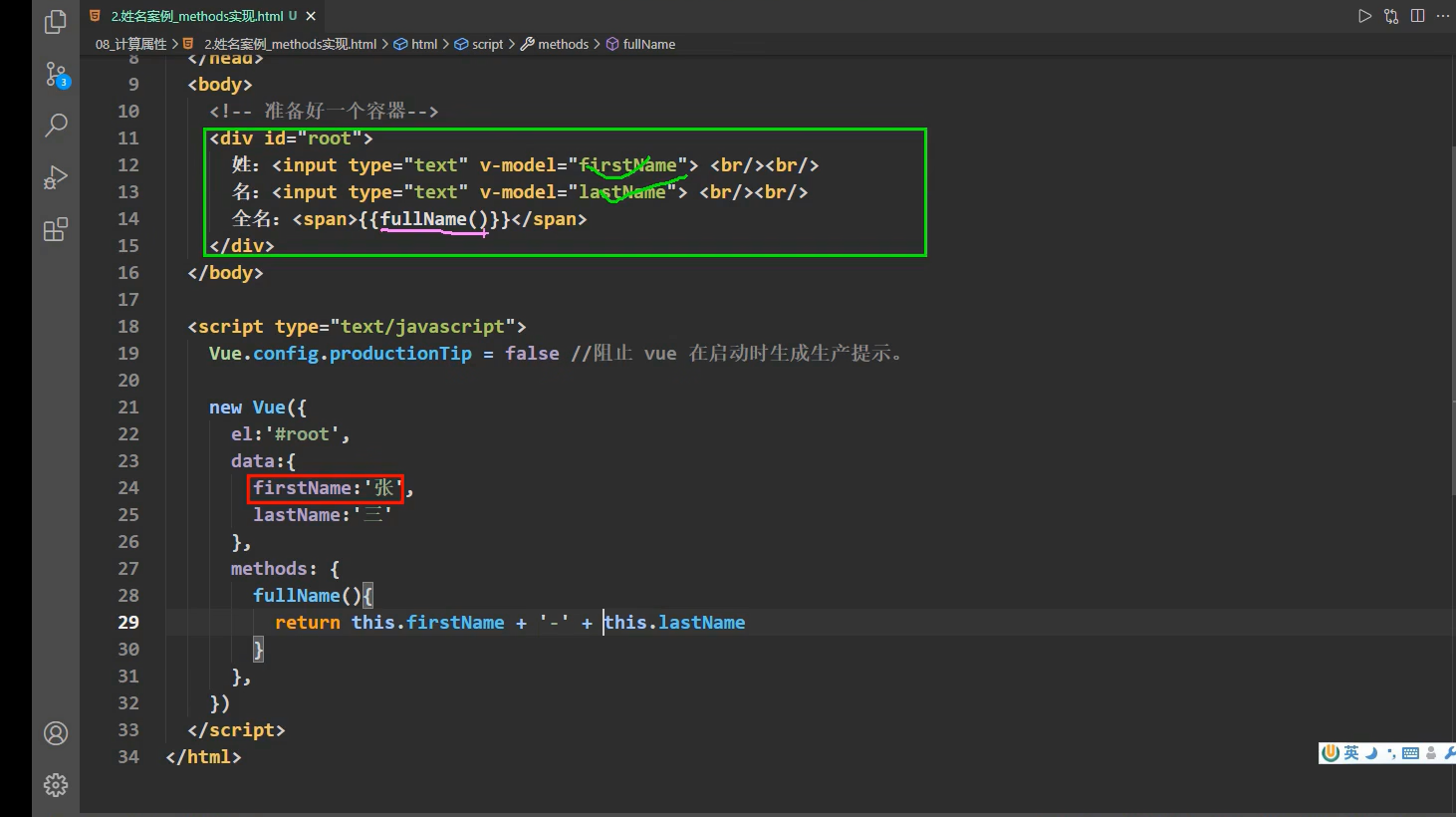
Task: Click data:{ on line 23
Action: (x=264, y=461)
